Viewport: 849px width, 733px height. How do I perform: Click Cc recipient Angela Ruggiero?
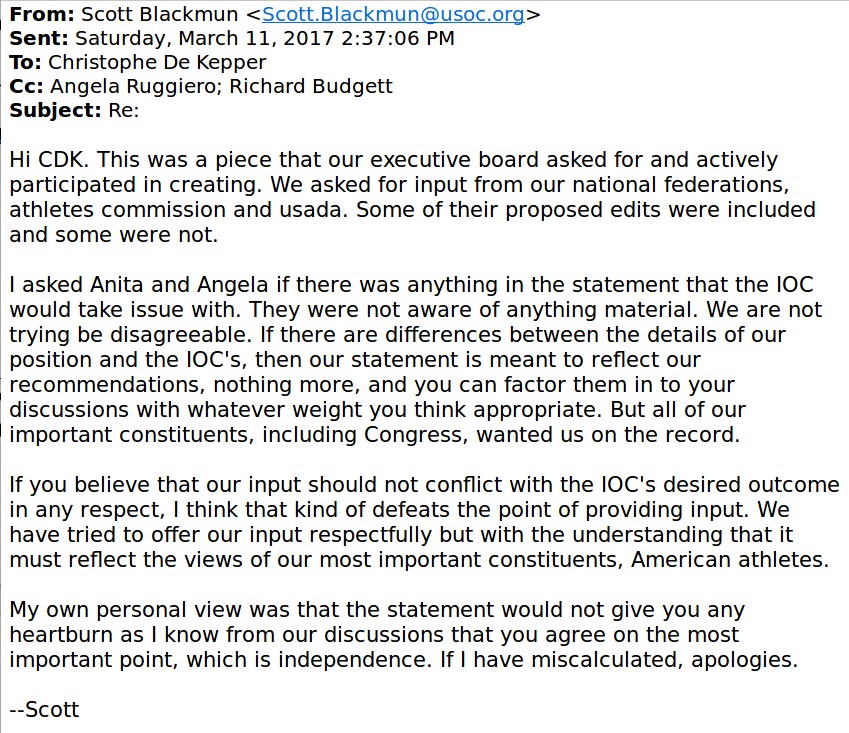click(133, 87)
